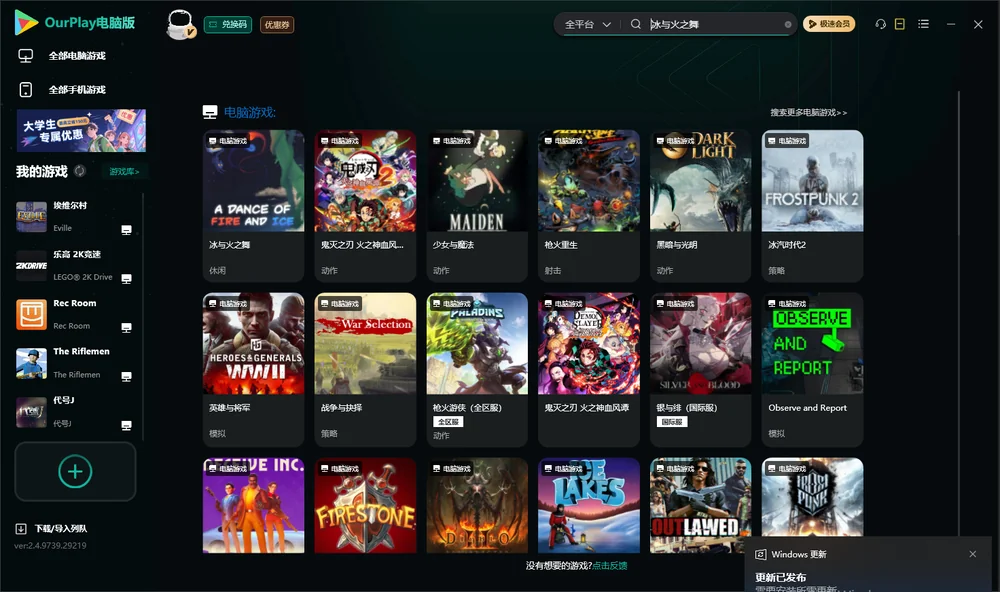
Task: Click the phone icon in sidebar
Action: pos(26,90)
